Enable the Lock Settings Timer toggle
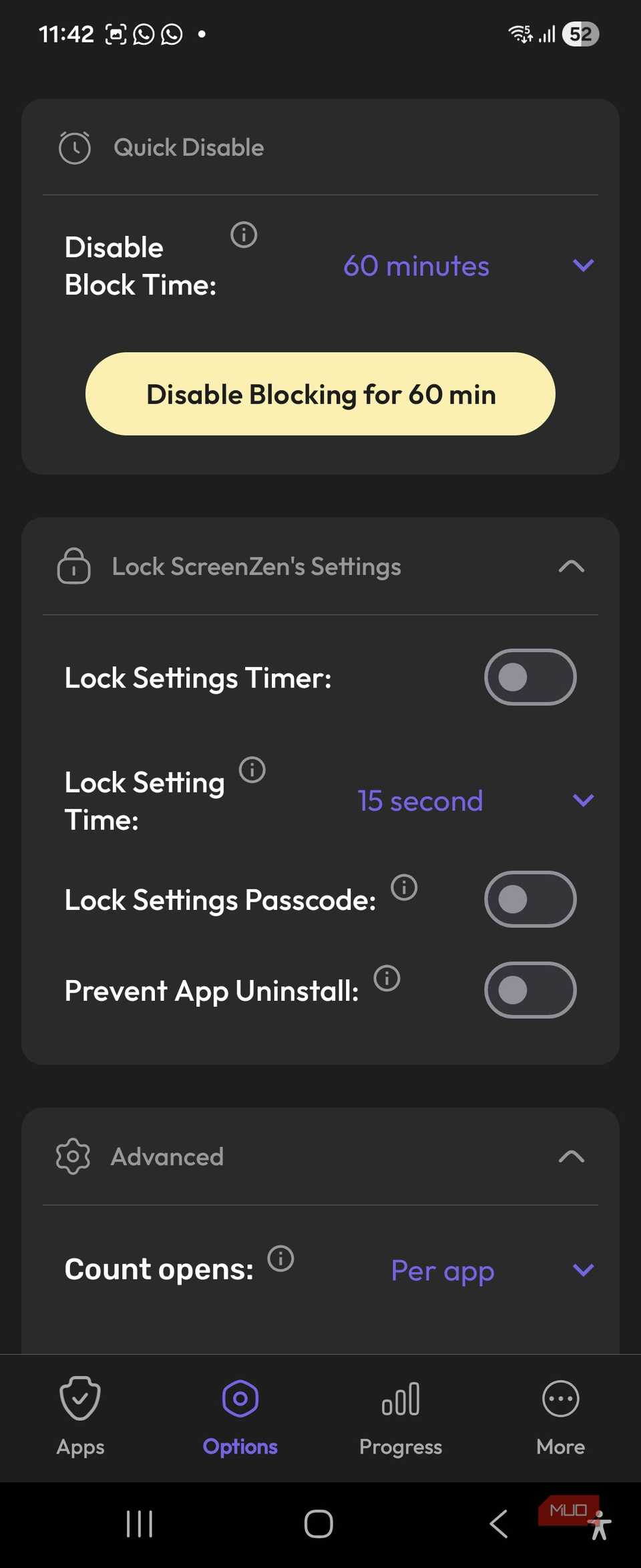 pyautogui.click(x=530, y=677)
